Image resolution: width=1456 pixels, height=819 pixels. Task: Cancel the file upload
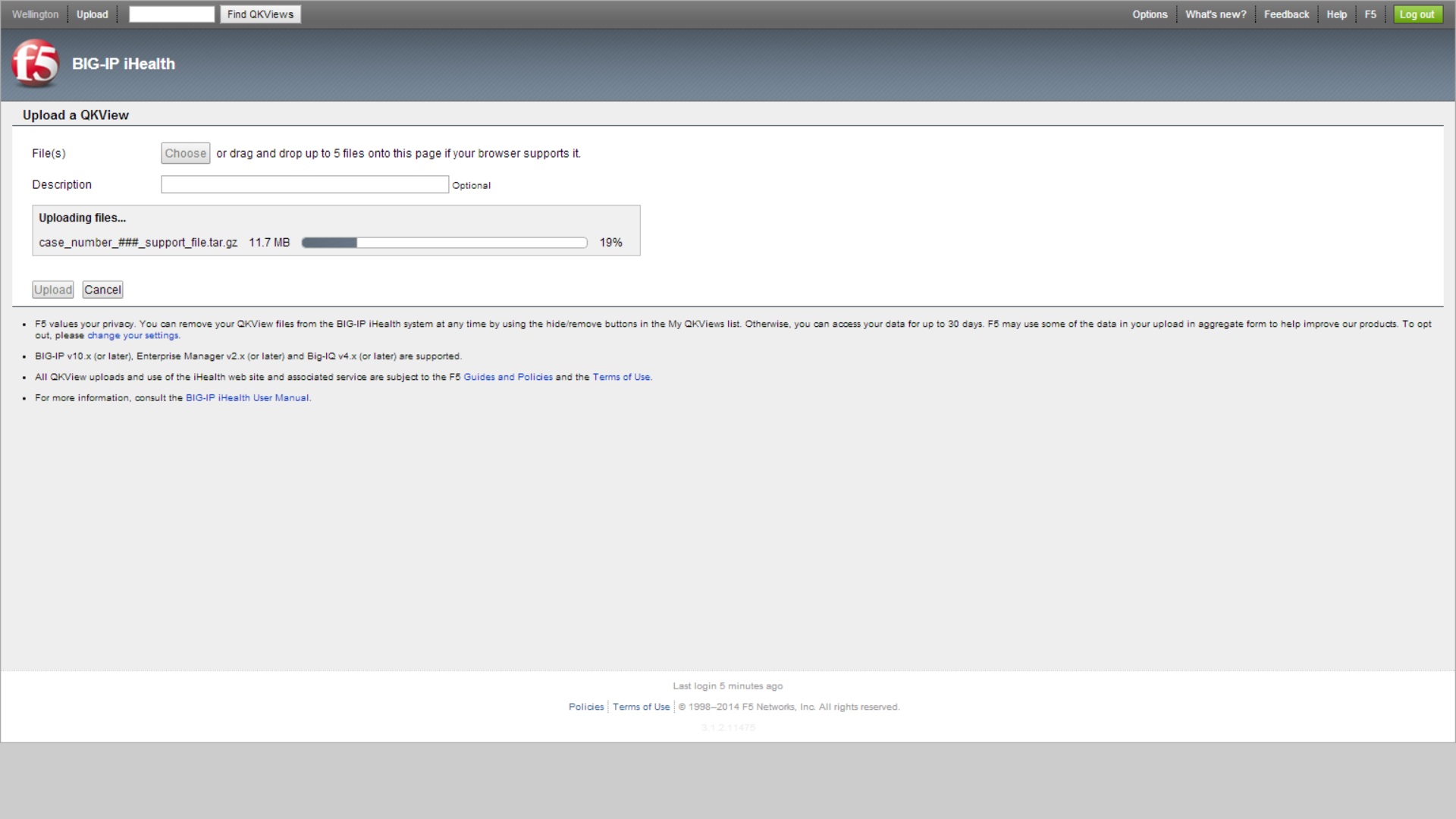point(102,290)
